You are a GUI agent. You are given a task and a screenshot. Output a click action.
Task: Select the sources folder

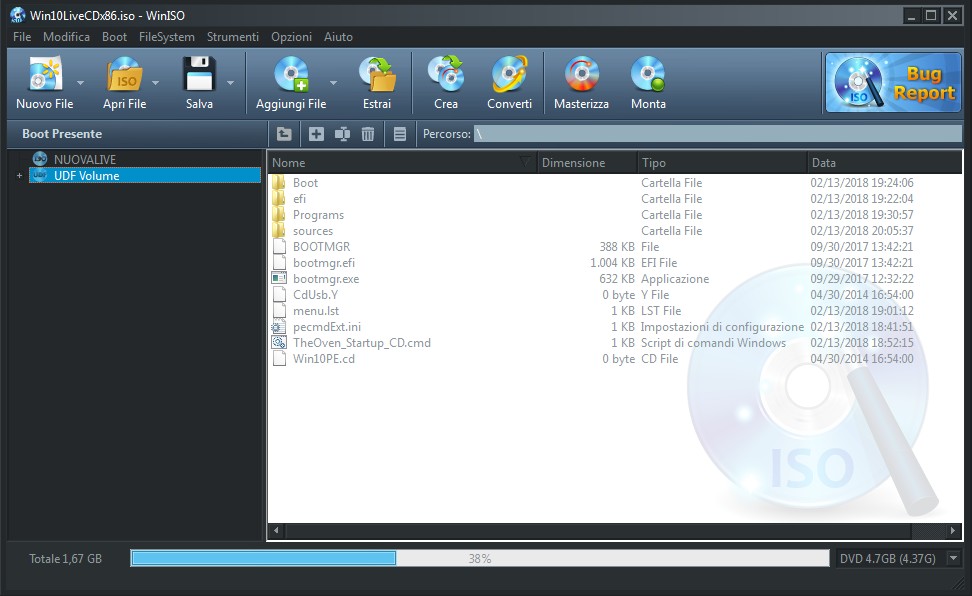(313, 231)
